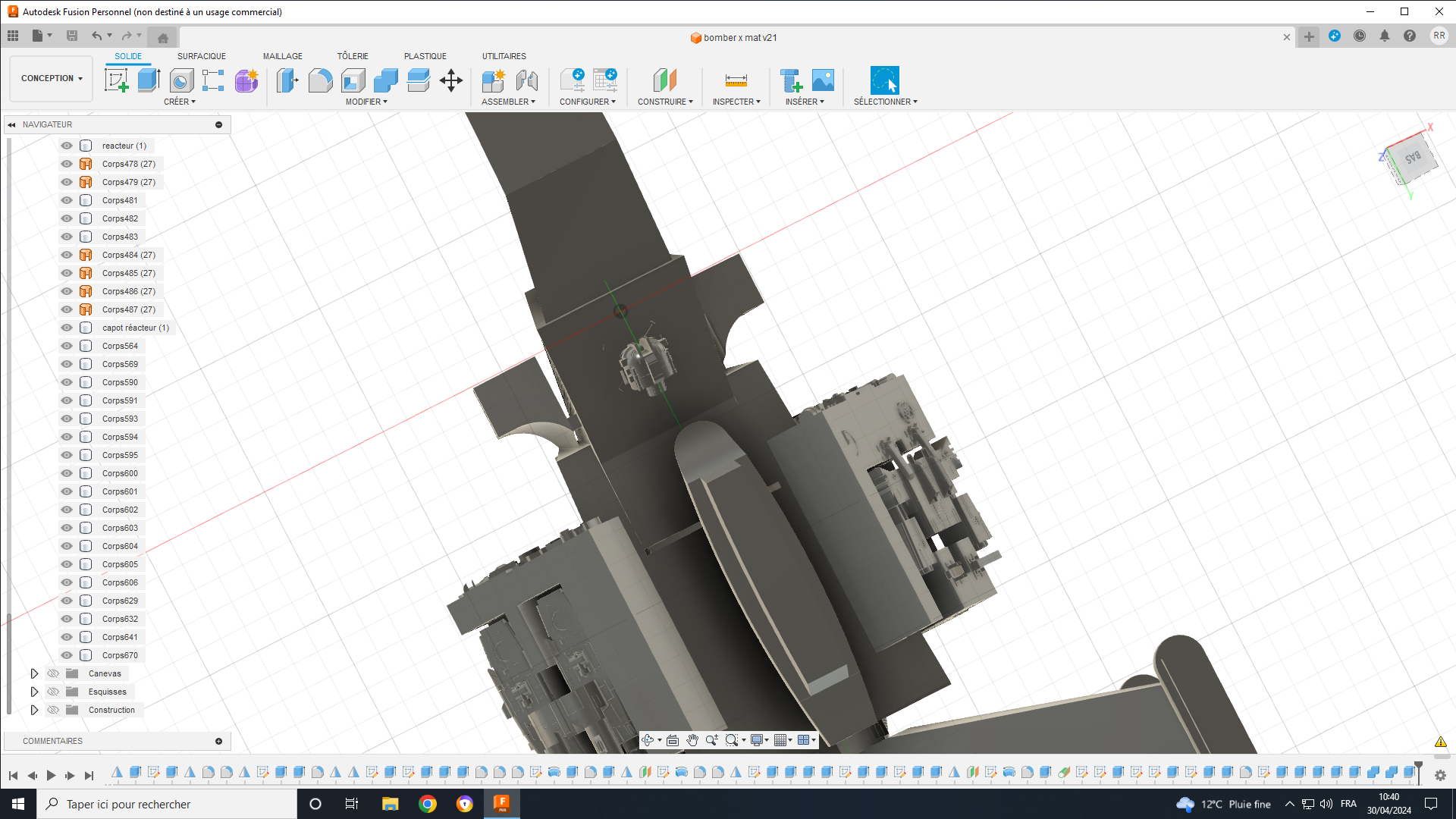1456x819 pixels.
Task: Open Chrome from the Windows taskbar
Action: [428, 804]
